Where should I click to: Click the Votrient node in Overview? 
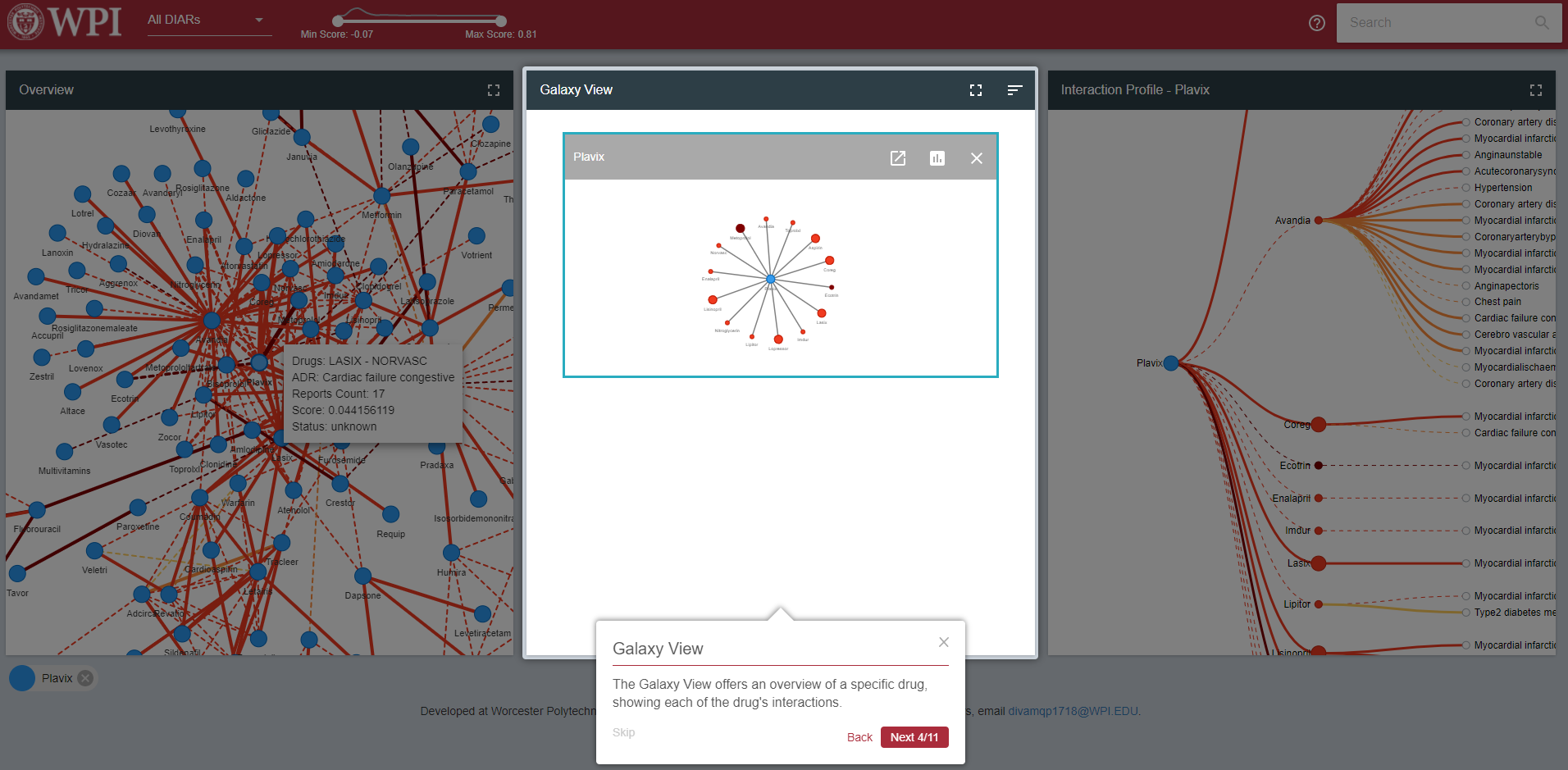pos(476,236)
